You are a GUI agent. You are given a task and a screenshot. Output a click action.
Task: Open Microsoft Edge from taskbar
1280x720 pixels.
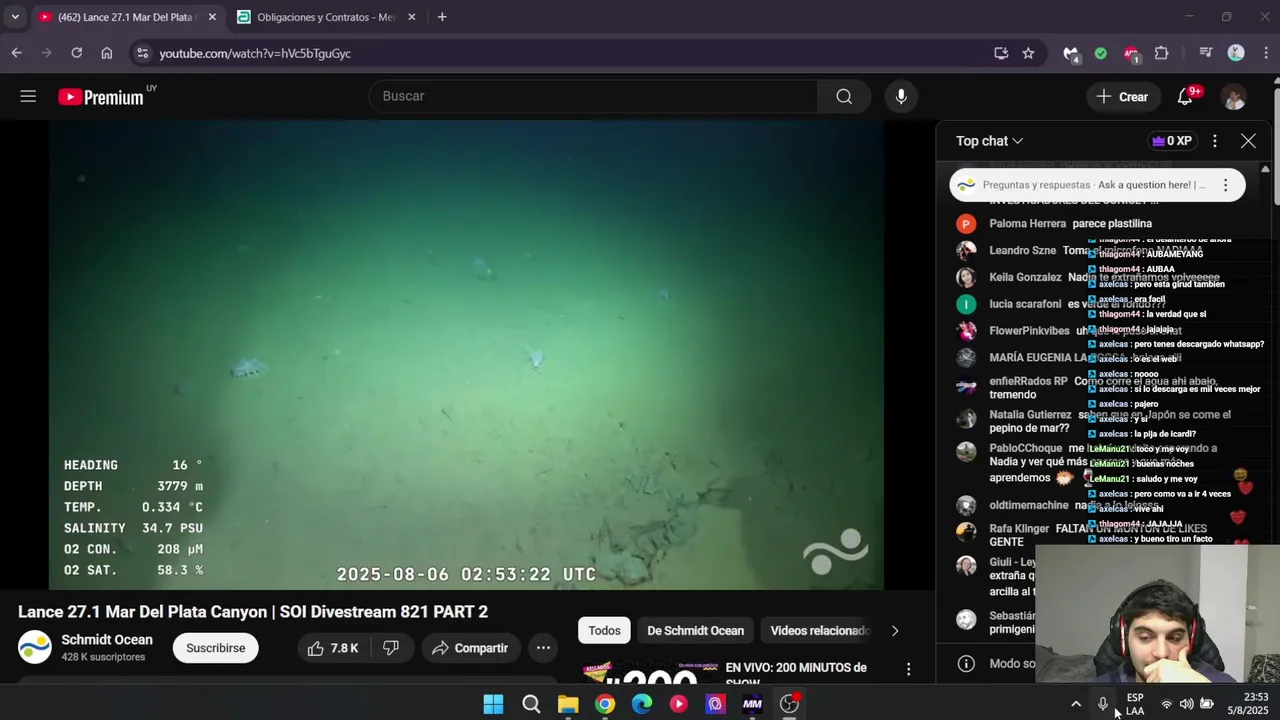[x=642, y=704]
